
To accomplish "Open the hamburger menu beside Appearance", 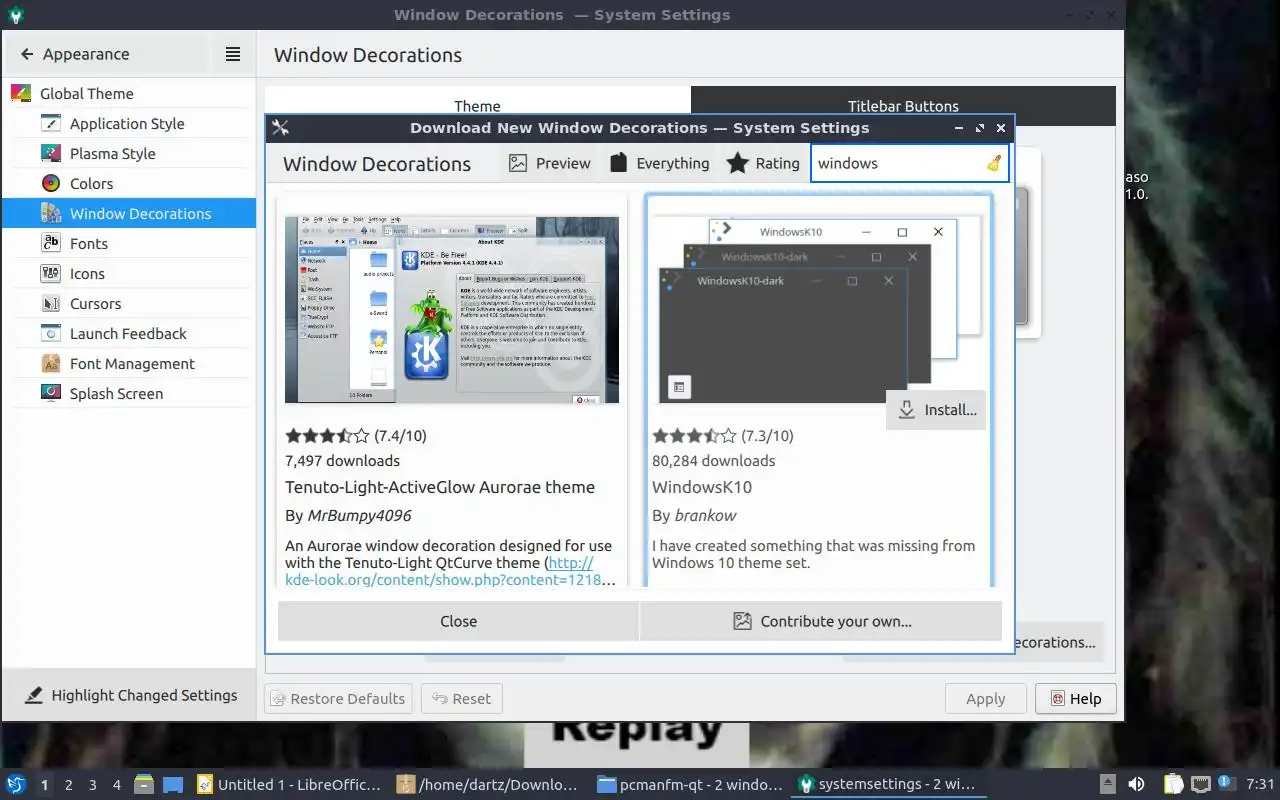I will click(x=233, y=54).
